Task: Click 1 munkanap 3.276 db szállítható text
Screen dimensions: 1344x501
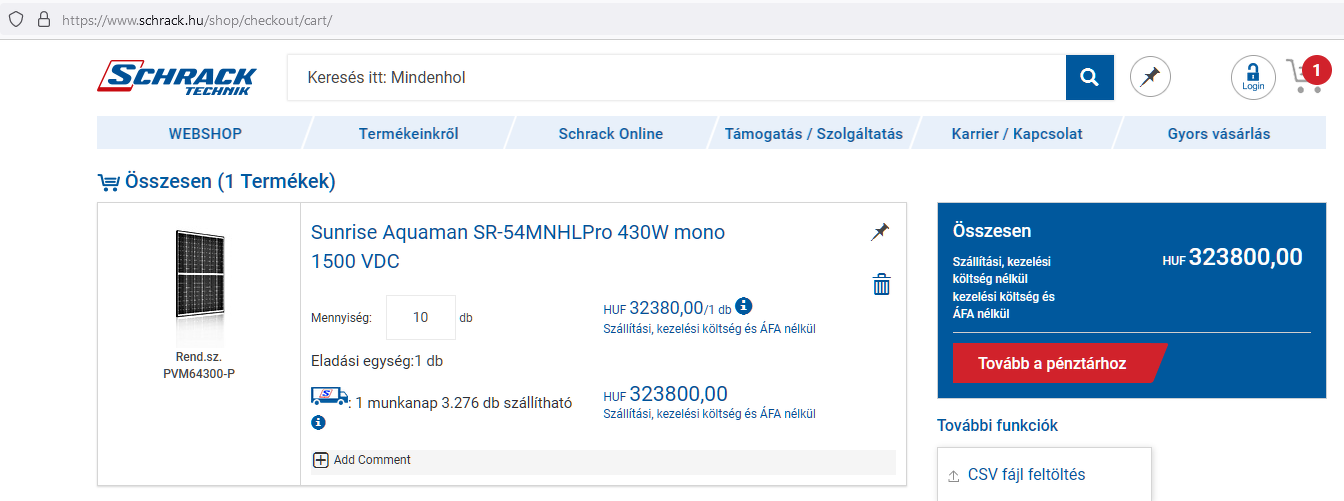Action: coord(464,403)
